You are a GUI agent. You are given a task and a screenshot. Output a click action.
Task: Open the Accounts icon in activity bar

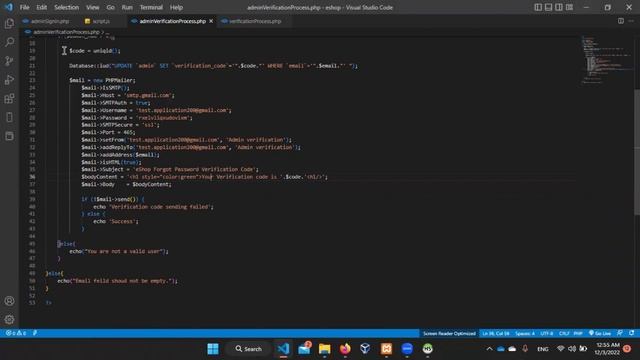click(9, 301)
